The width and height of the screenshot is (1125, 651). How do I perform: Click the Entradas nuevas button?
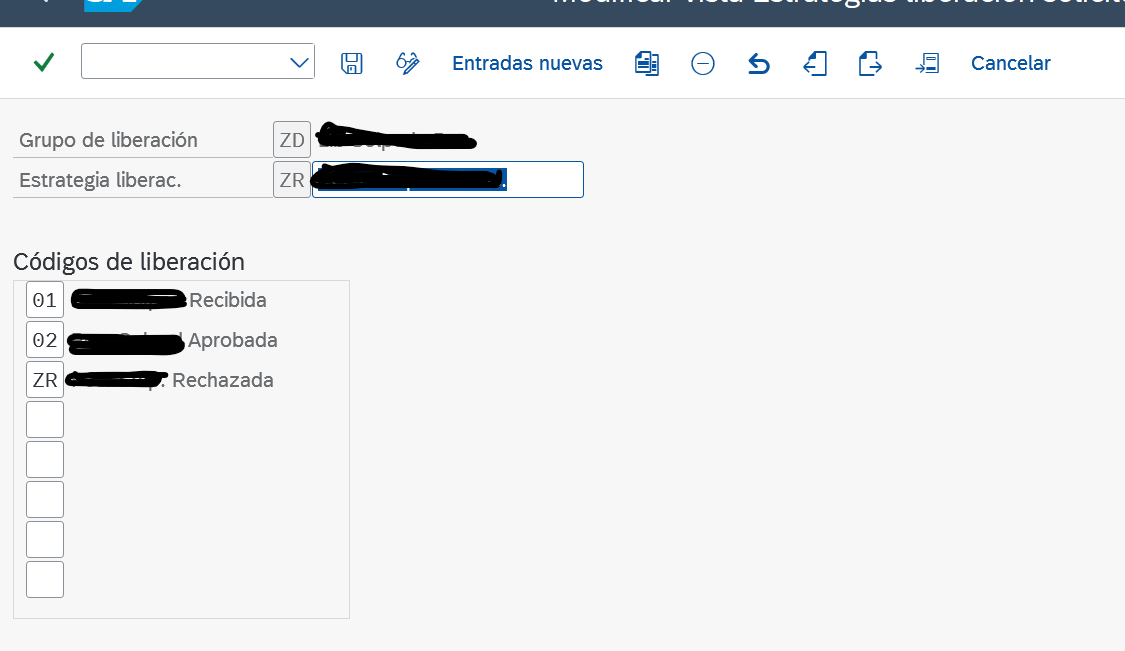(x=527, y=63)
